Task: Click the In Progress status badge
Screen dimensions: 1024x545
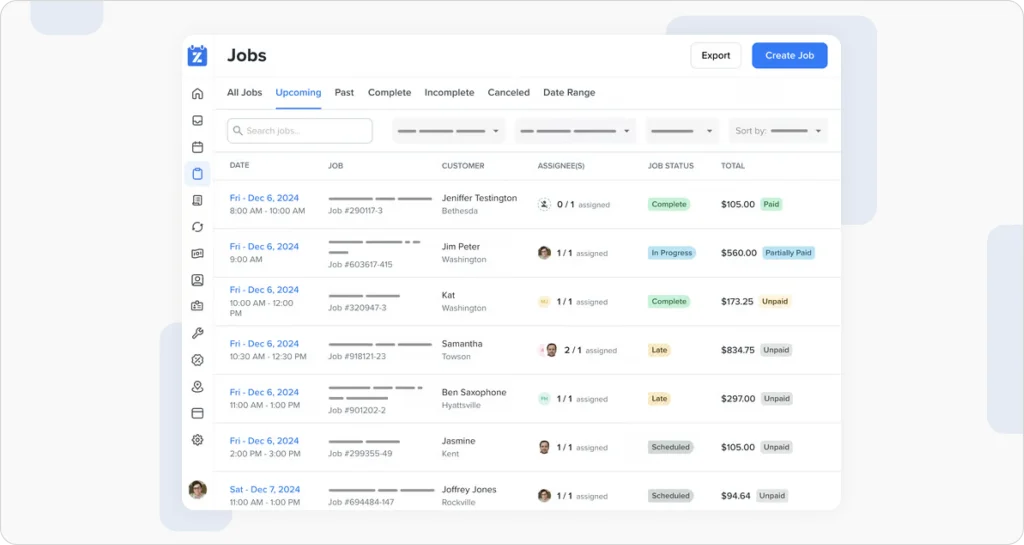Action: tap(671, 253)
